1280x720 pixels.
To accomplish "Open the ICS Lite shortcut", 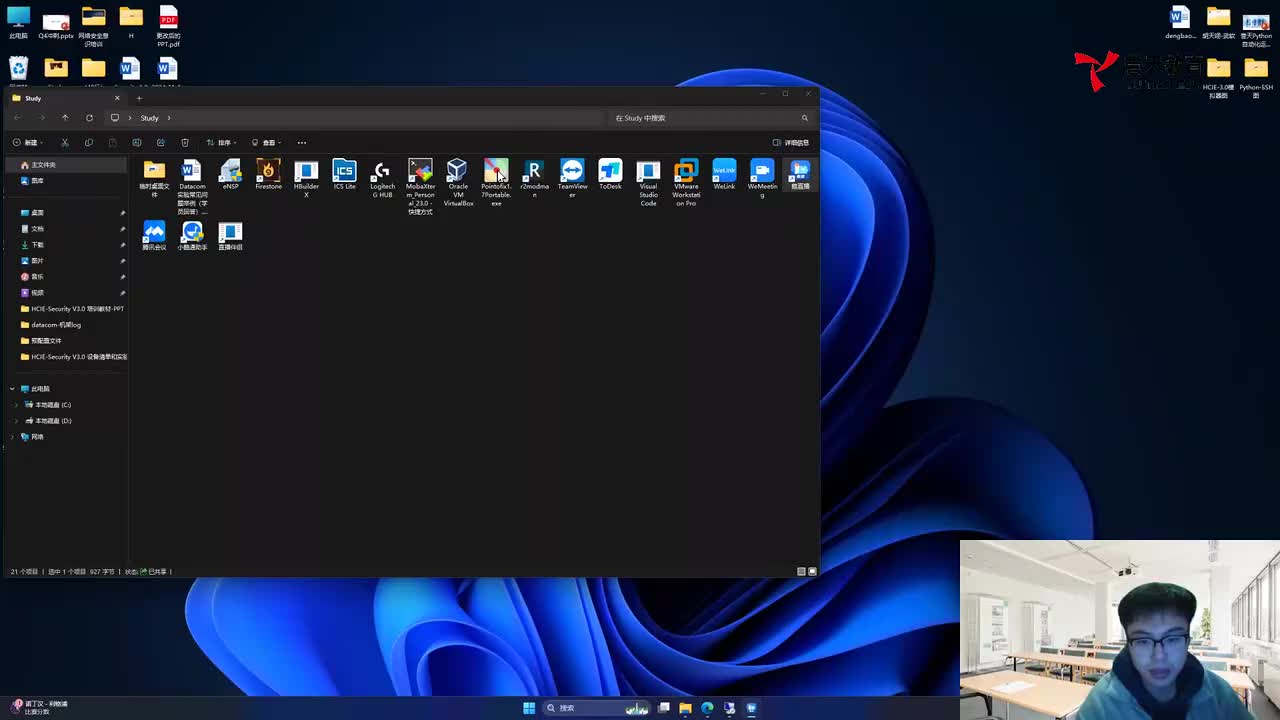I will (344, 175).
